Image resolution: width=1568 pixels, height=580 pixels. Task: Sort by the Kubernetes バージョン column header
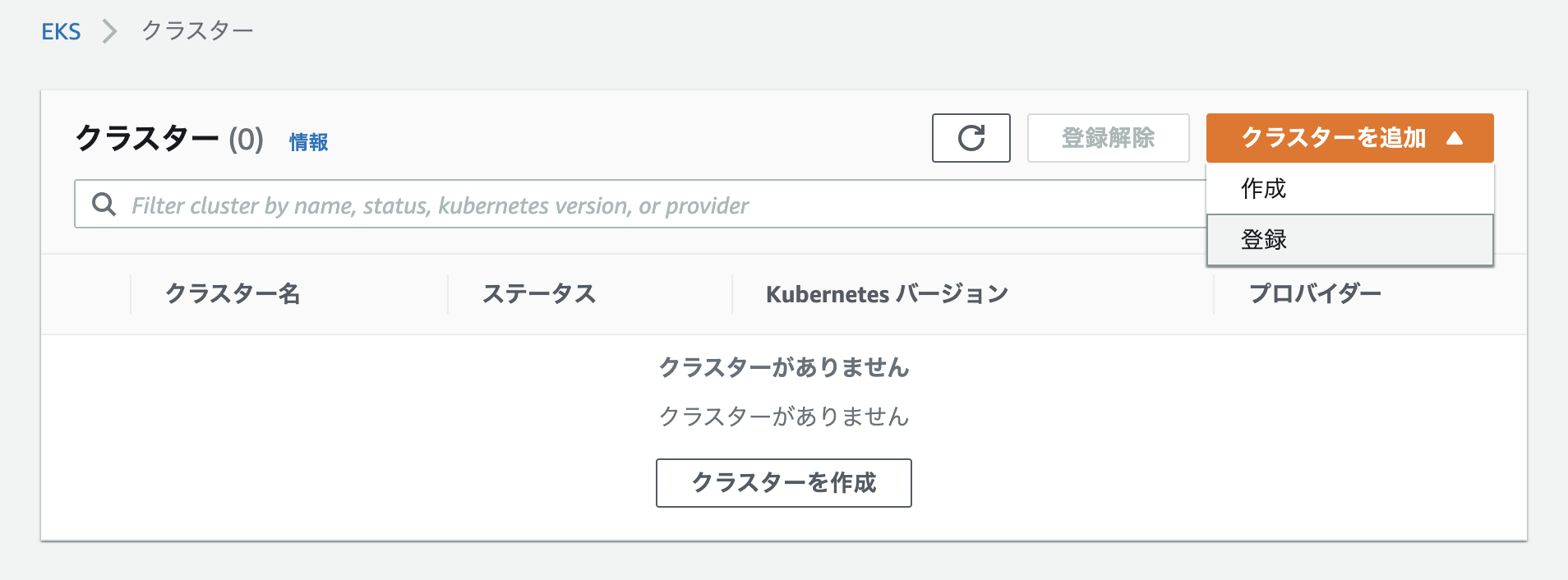tap(887, 293)
